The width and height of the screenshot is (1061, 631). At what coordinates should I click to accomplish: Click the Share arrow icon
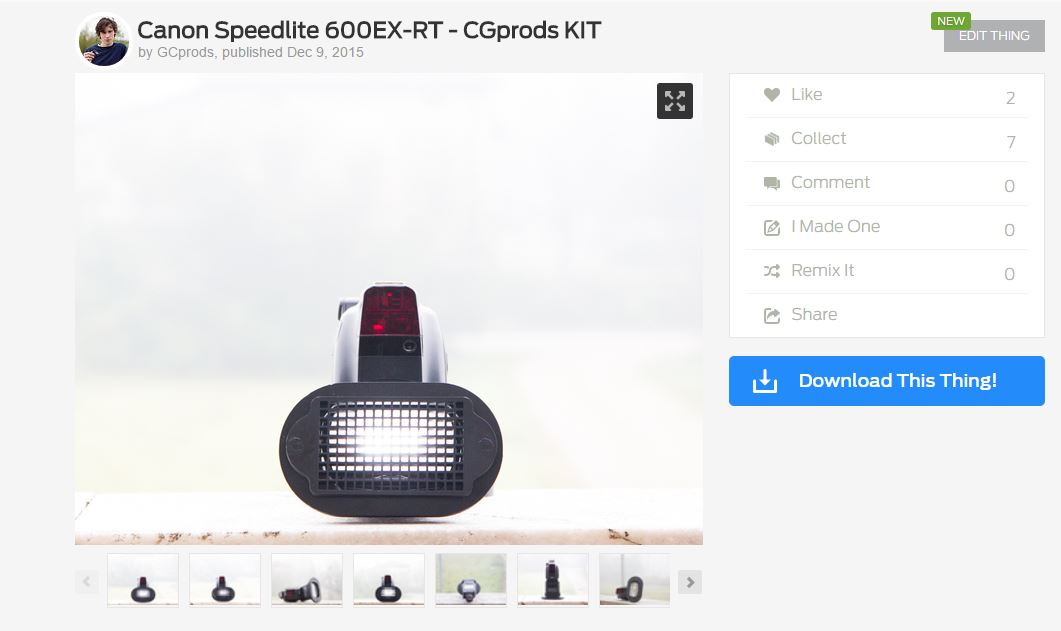[x=771, y=315]
